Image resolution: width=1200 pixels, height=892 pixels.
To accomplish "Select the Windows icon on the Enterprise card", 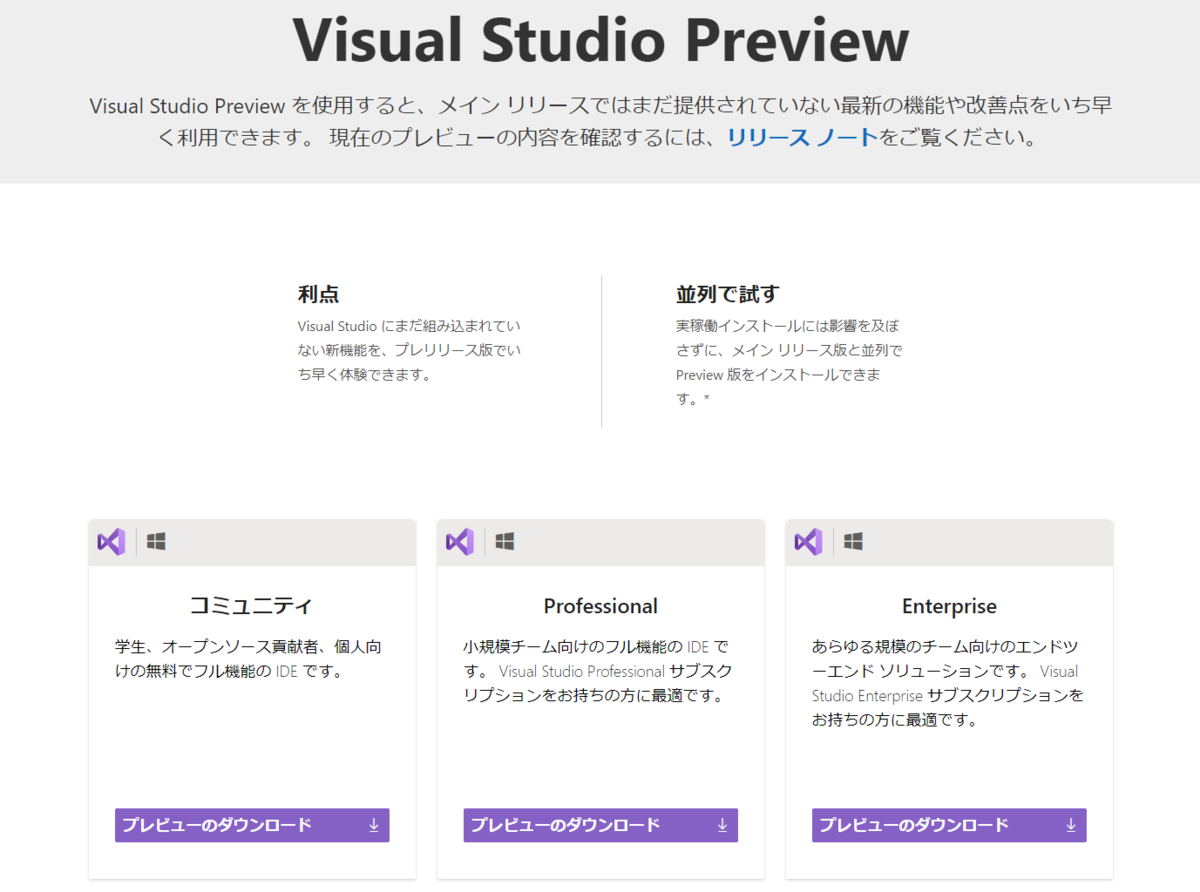I will (851, 541).
